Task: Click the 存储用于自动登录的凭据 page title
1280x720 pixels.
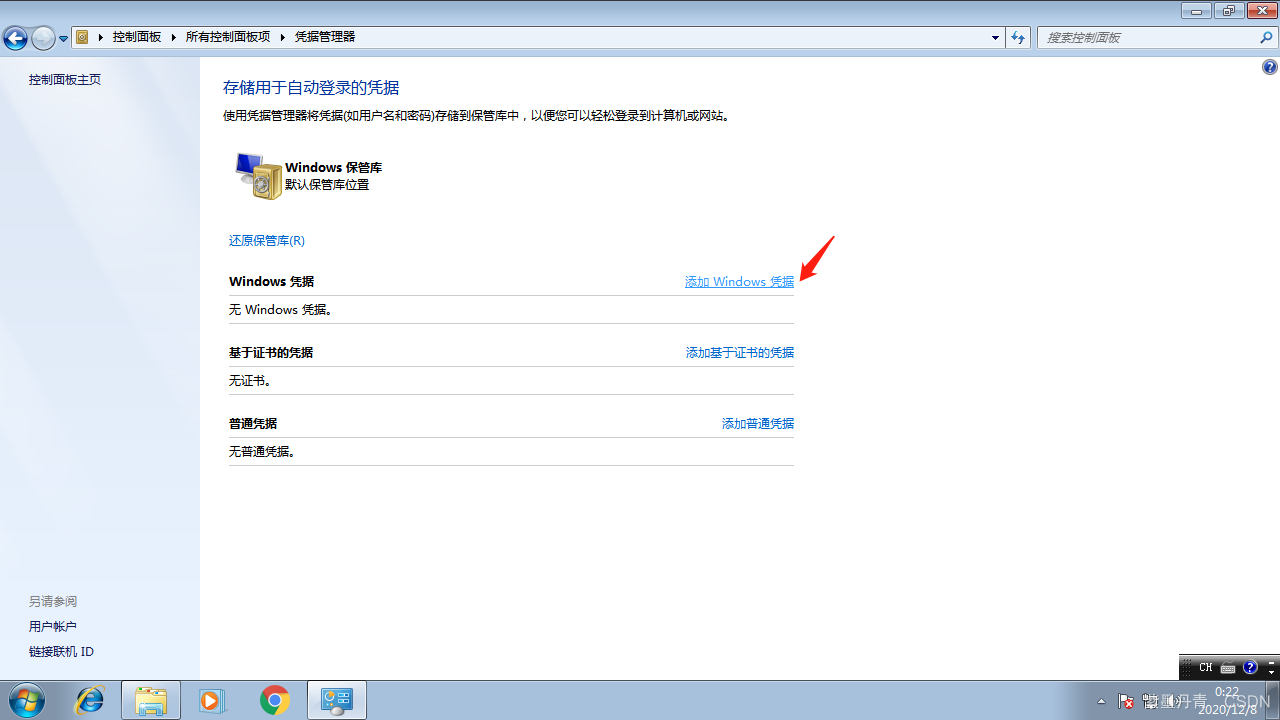Action: [x=311, y=88]
